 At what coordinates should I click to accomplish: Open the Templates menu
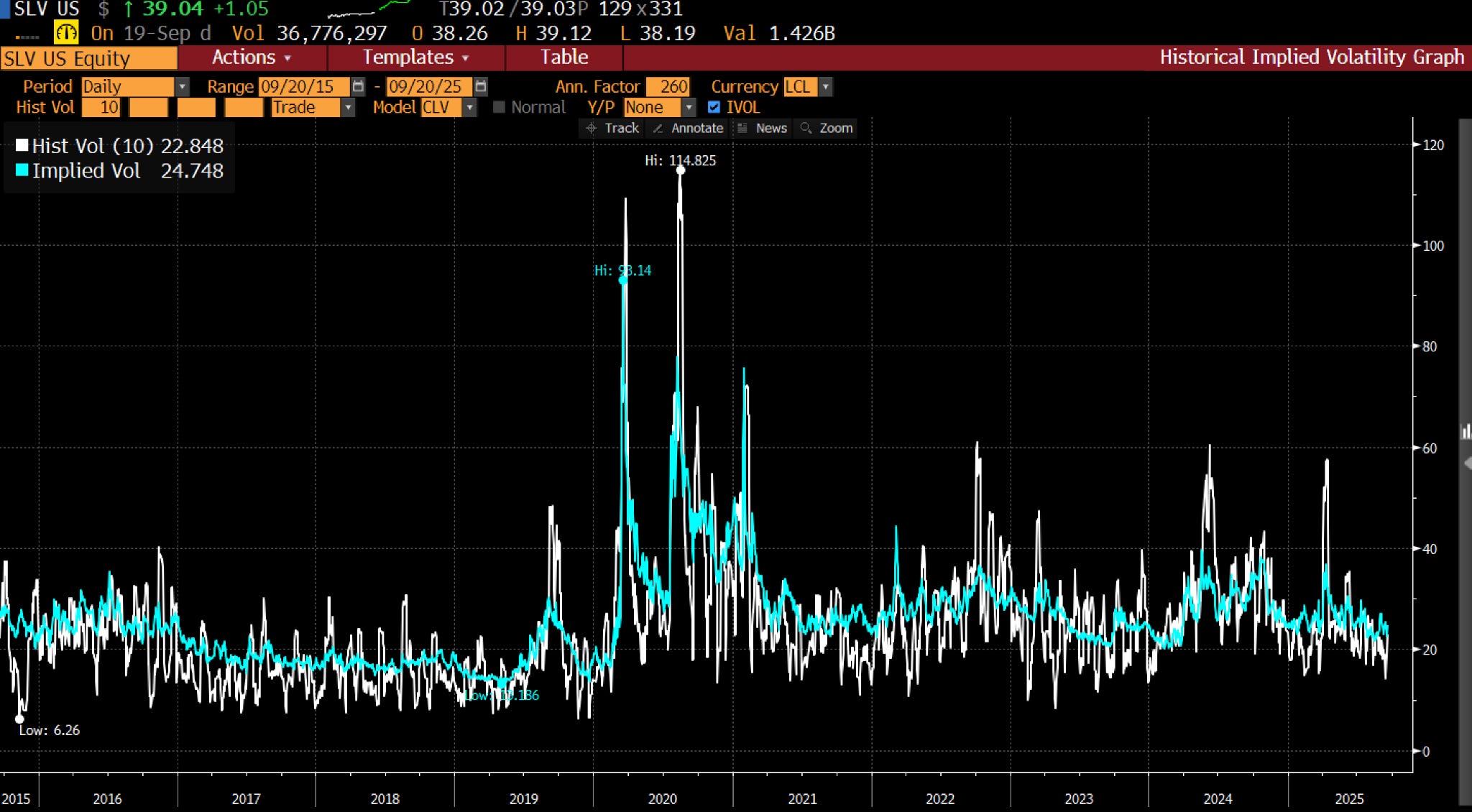415,57
